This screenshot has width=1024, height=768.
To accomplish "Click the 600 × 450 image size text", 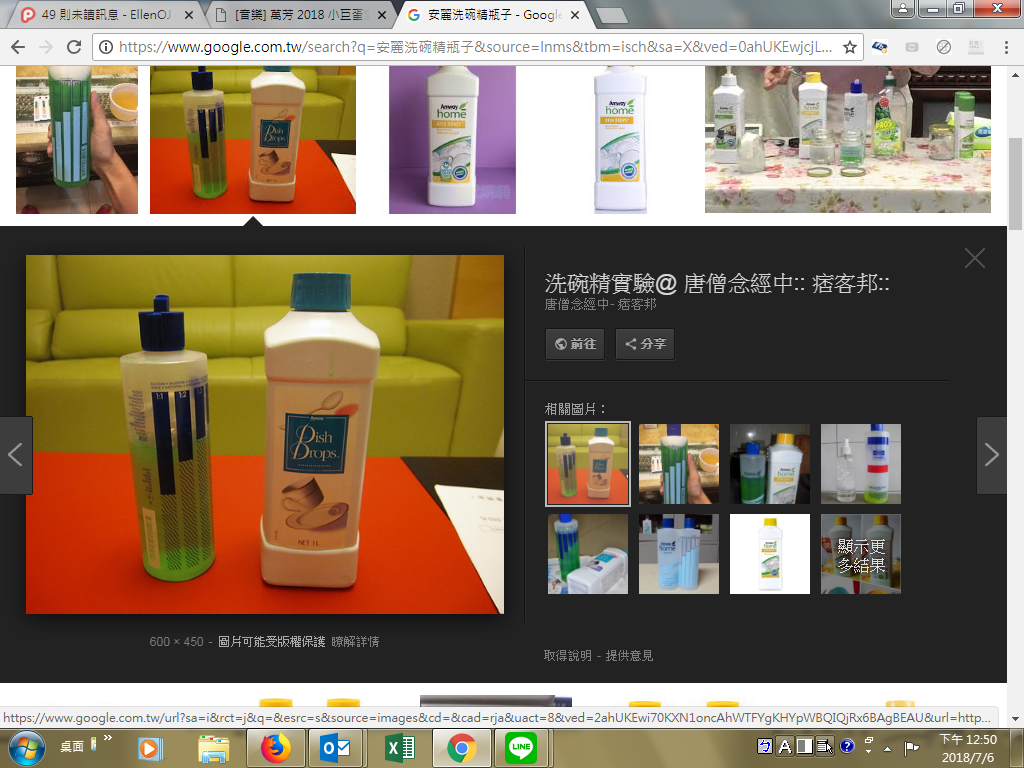I will 176,642.
